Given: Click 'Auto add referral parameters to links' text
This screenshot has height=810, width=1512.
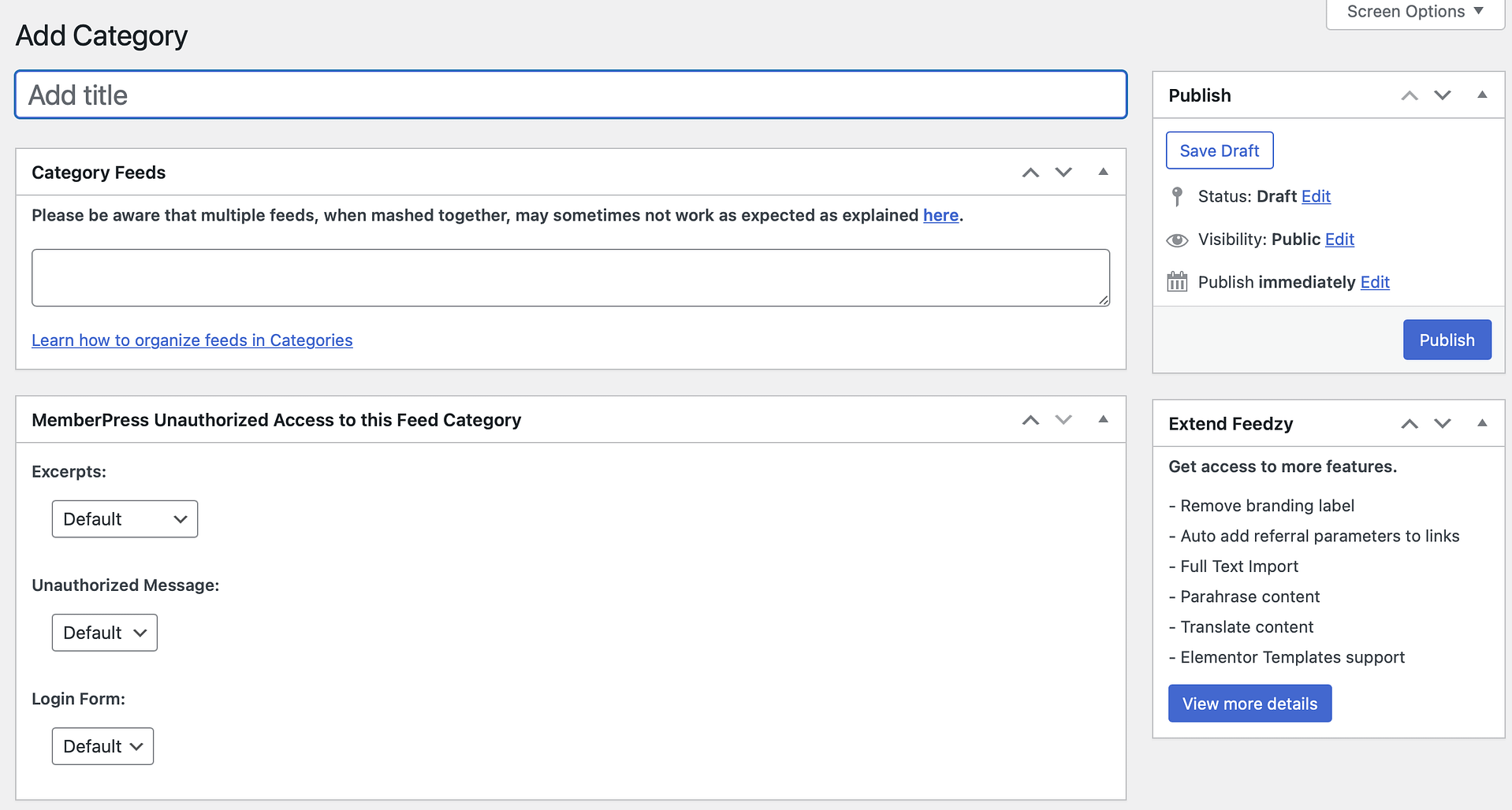Looking at the screenshot, I should click(x=1320, y=536).
